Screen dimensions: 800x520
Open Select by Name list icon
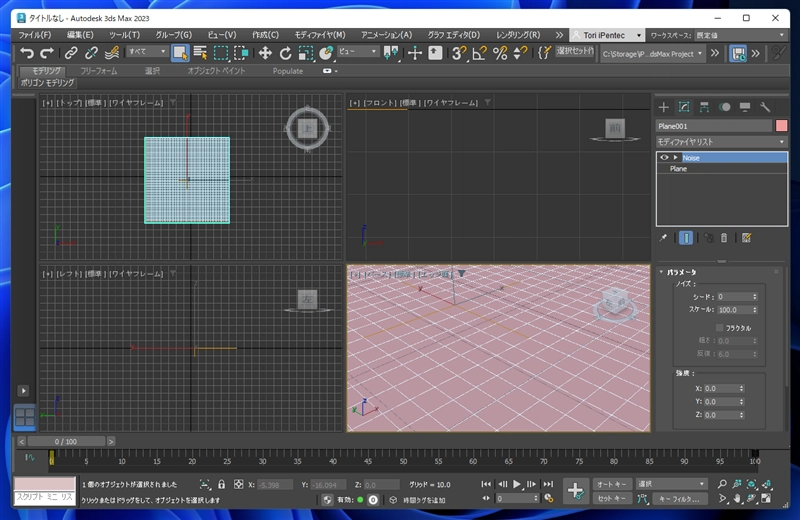pyautogui.click(x=200, y=53)
